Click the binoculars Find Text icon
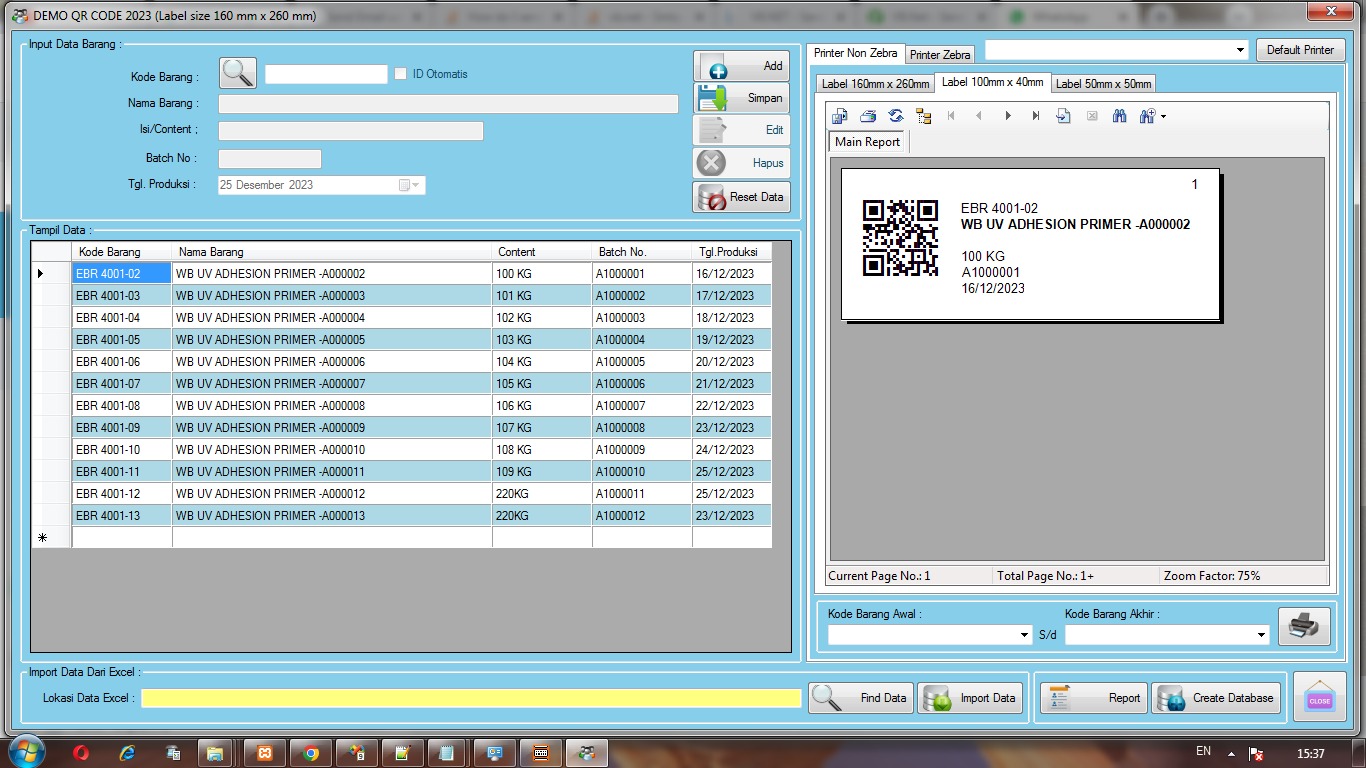This screenshot has height=768, width=1366. click(1119, 116)
